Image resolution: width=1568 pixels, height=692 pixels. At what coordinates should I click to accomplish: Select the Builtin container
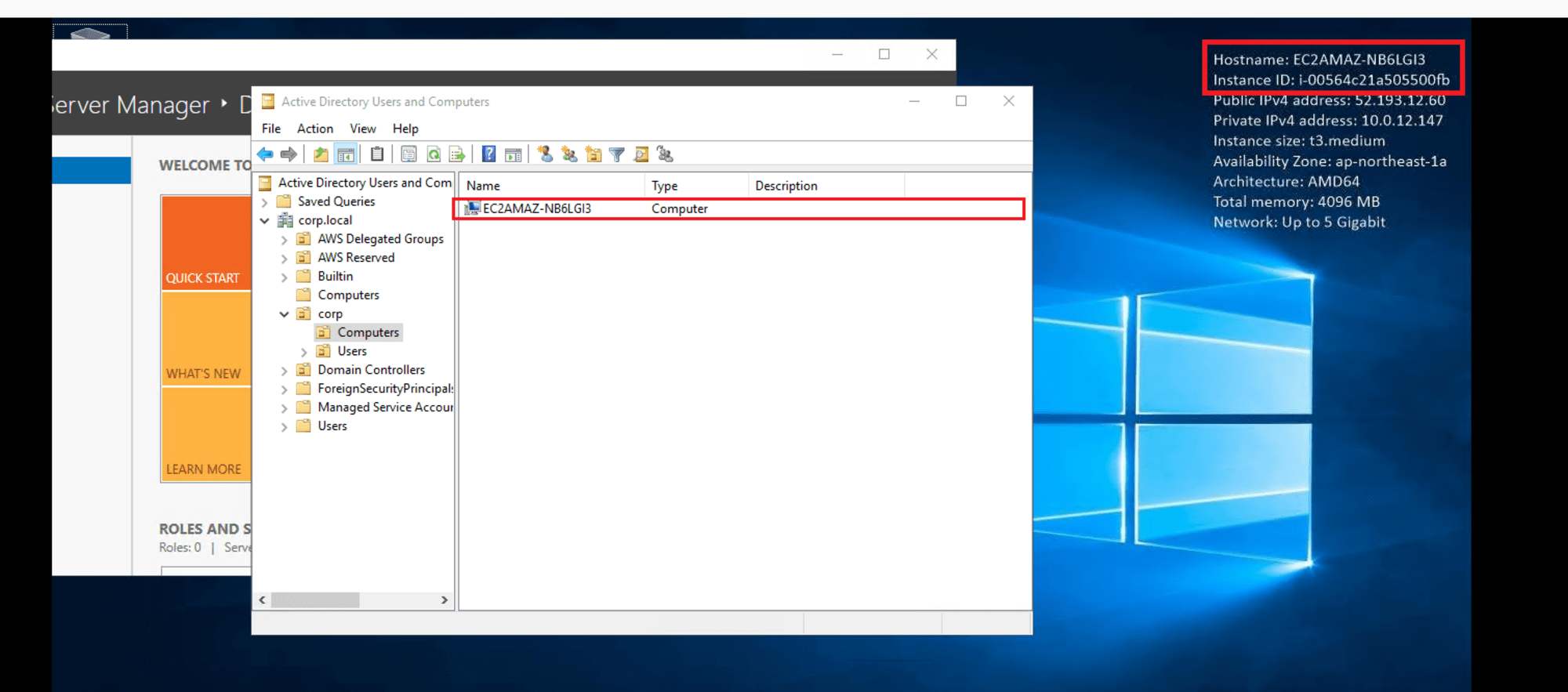click(336, 277)
